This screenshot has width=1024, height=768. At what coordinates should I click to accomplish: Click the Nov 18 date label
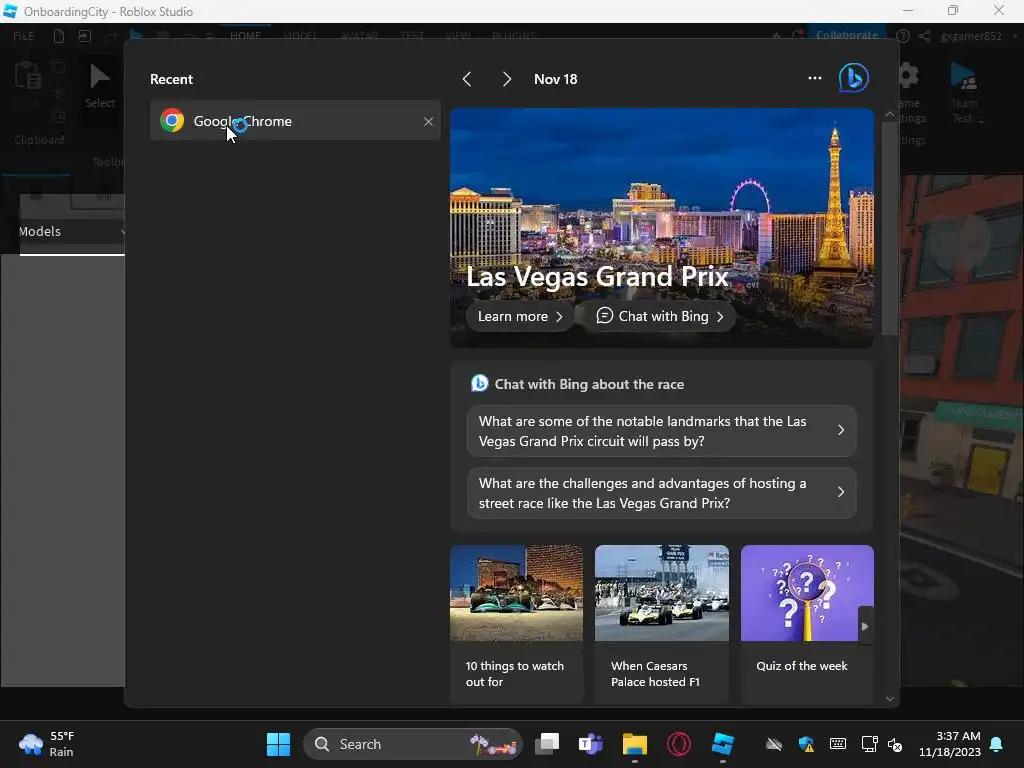click(555, 79)
